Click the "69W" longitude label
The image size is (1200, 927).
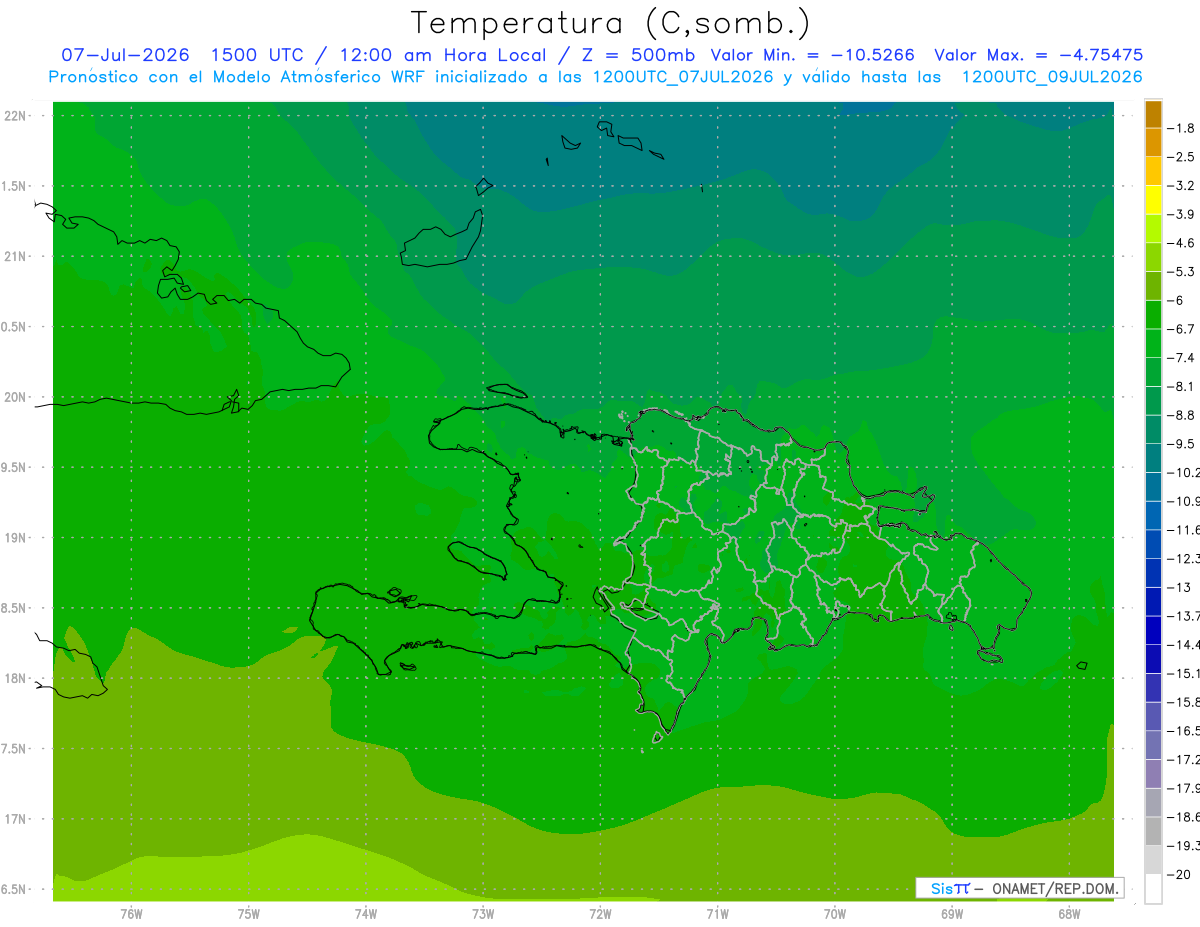click(952, 914)
